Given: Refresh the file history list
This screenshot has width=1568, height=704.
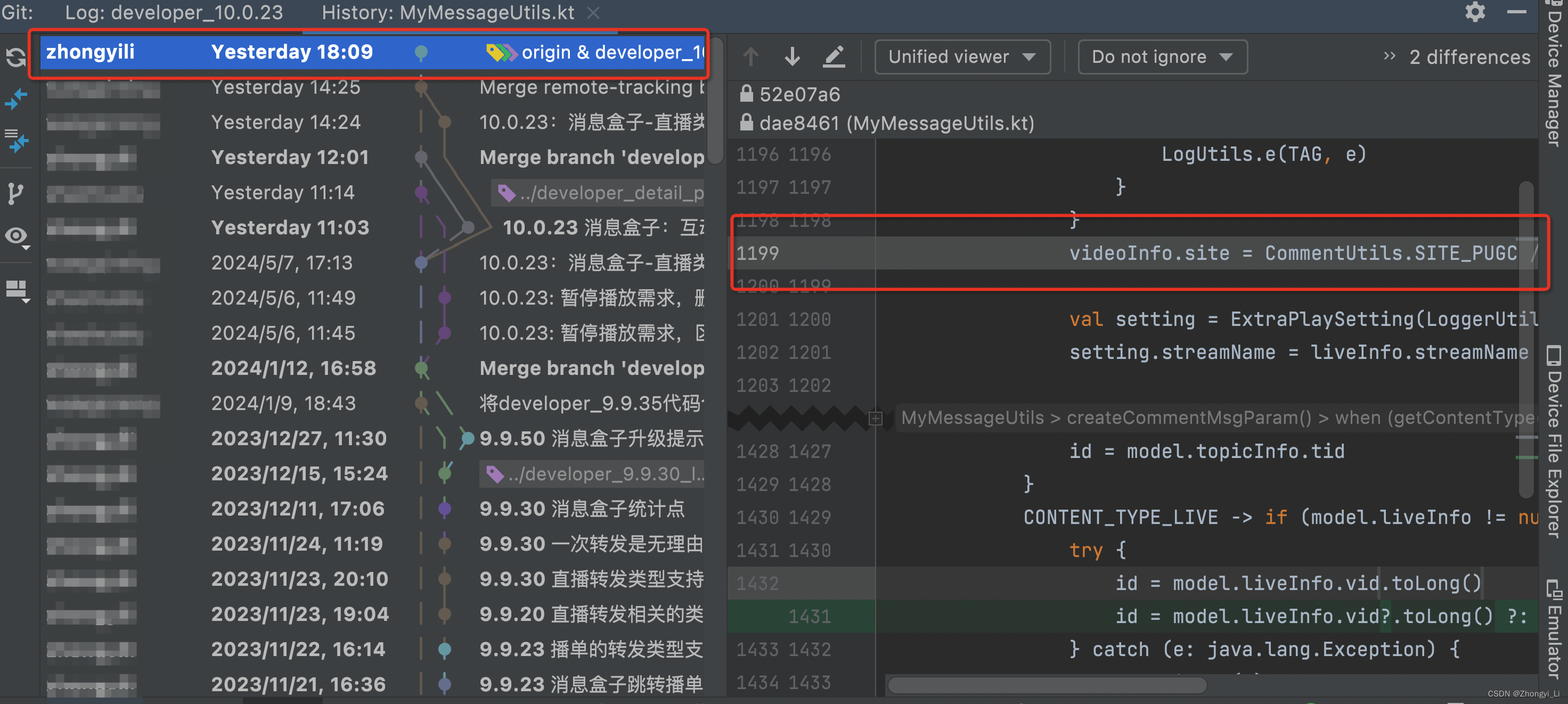Looking at the screenshot, I should [16, 57].
